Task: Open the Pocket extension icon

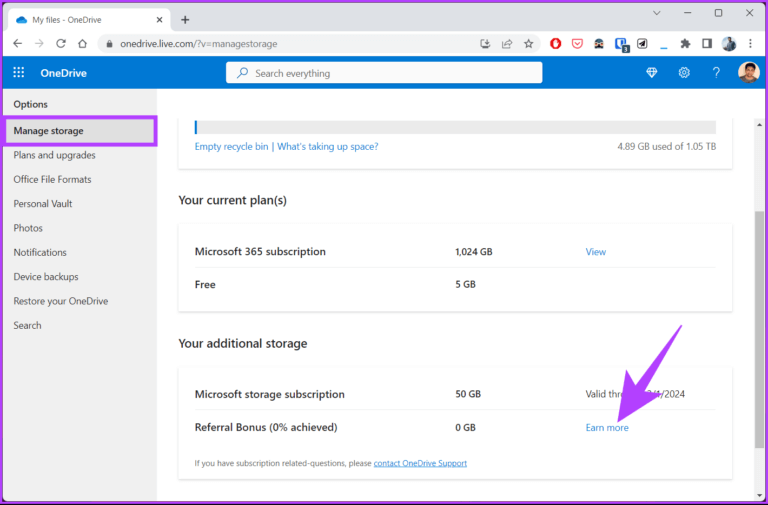Action: click(x=577, y=44)
